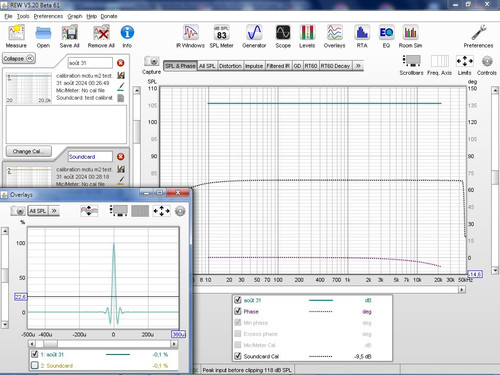Switch to the Distortion tab
Image resolution: width=500 pixels, height=375 pixels.
[230, 66]
